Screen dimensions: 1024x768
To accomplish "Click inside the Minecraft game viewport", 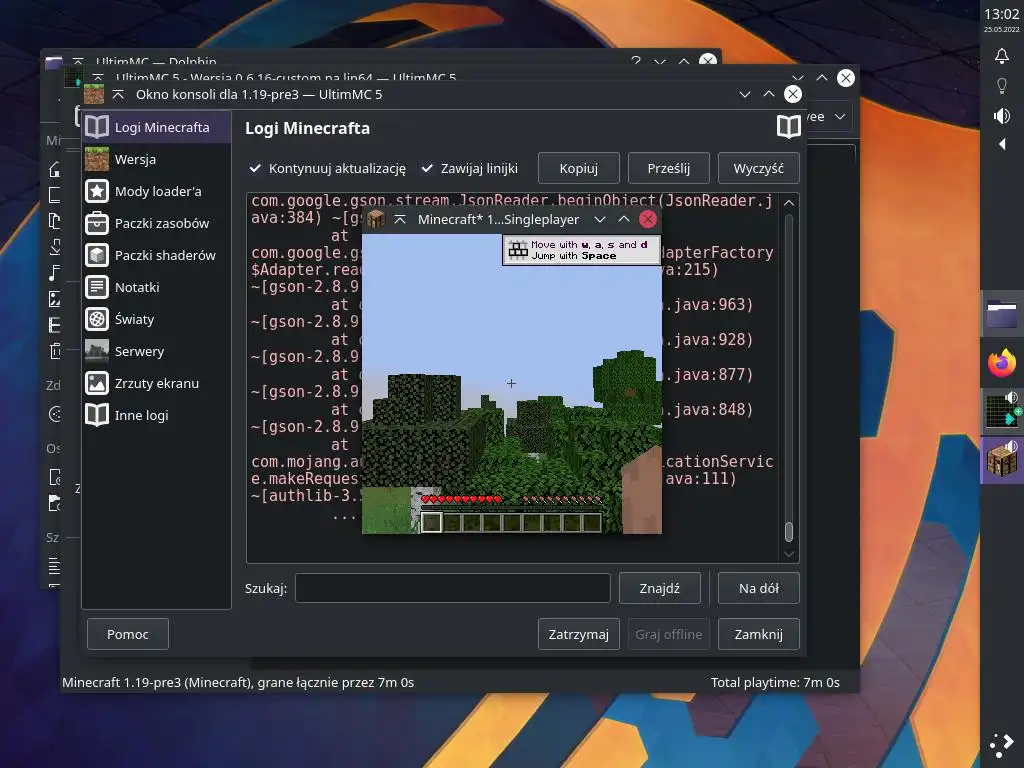I will pos(511,383).
